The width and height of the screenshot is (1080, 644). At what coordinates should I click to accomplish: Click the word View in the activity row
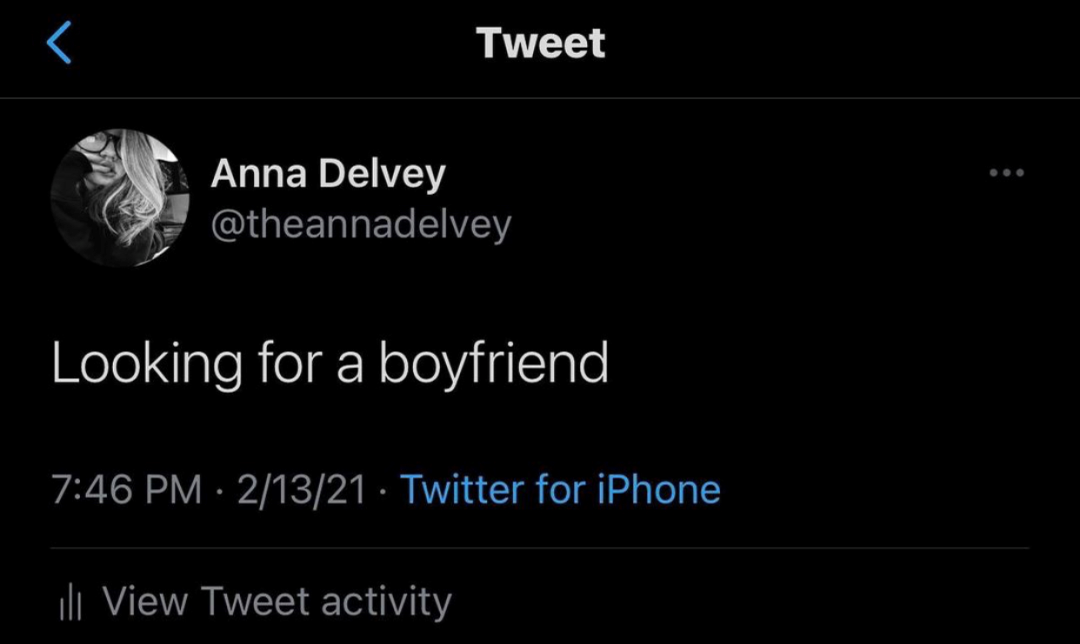click(146, 602)
